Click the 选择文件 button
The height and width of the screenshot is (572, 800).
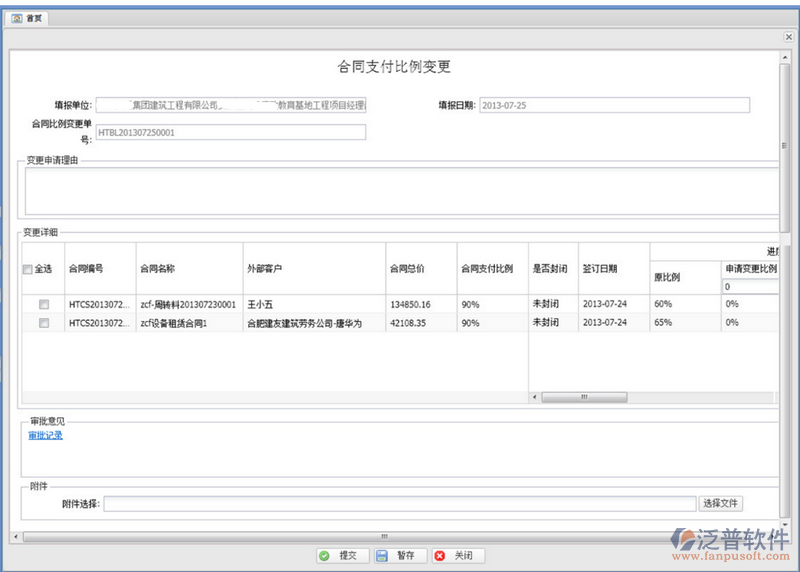tap(721, 504)
